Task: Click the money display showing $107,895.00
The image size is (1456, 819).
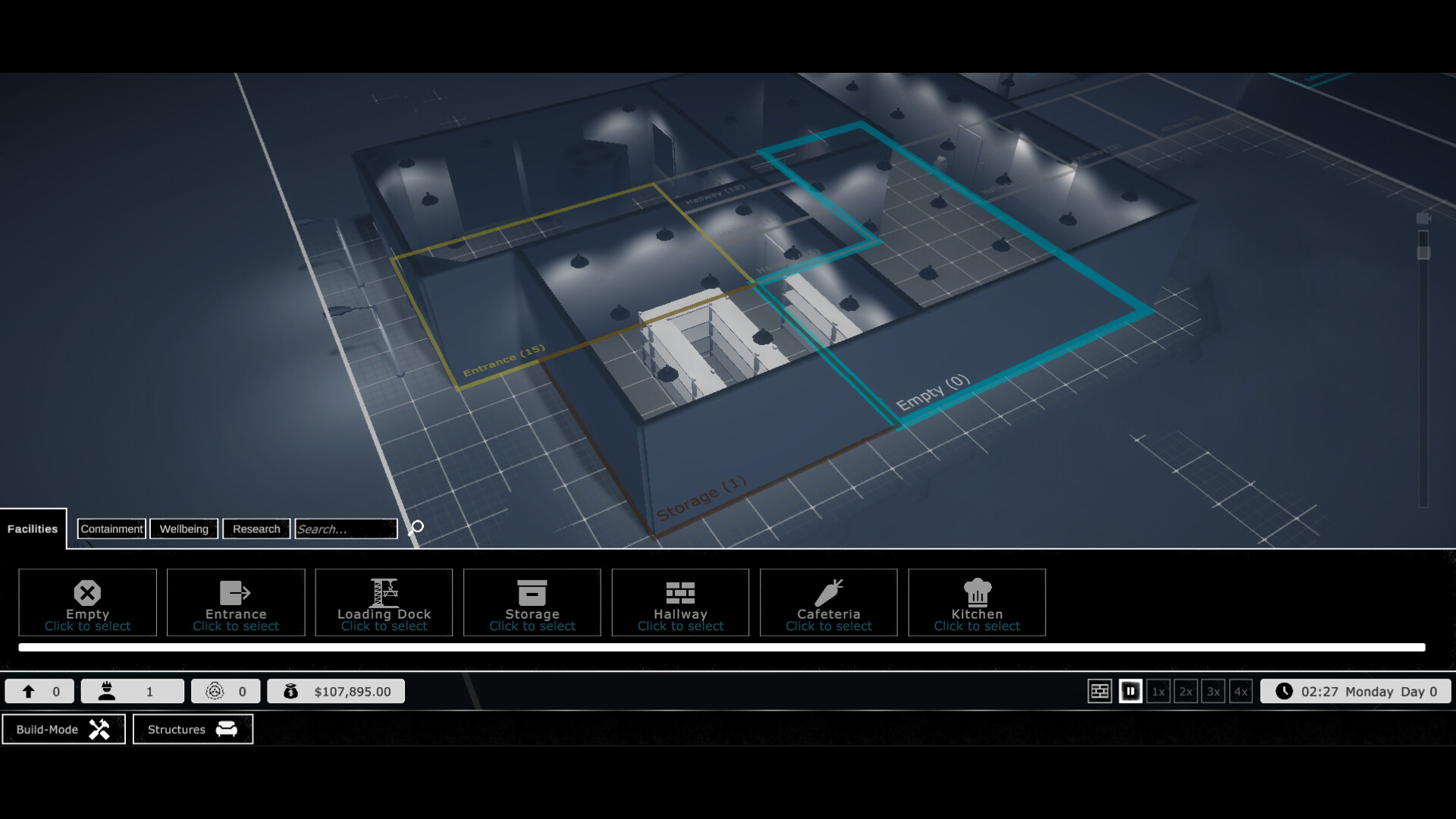Action: [x=336, y=691]
